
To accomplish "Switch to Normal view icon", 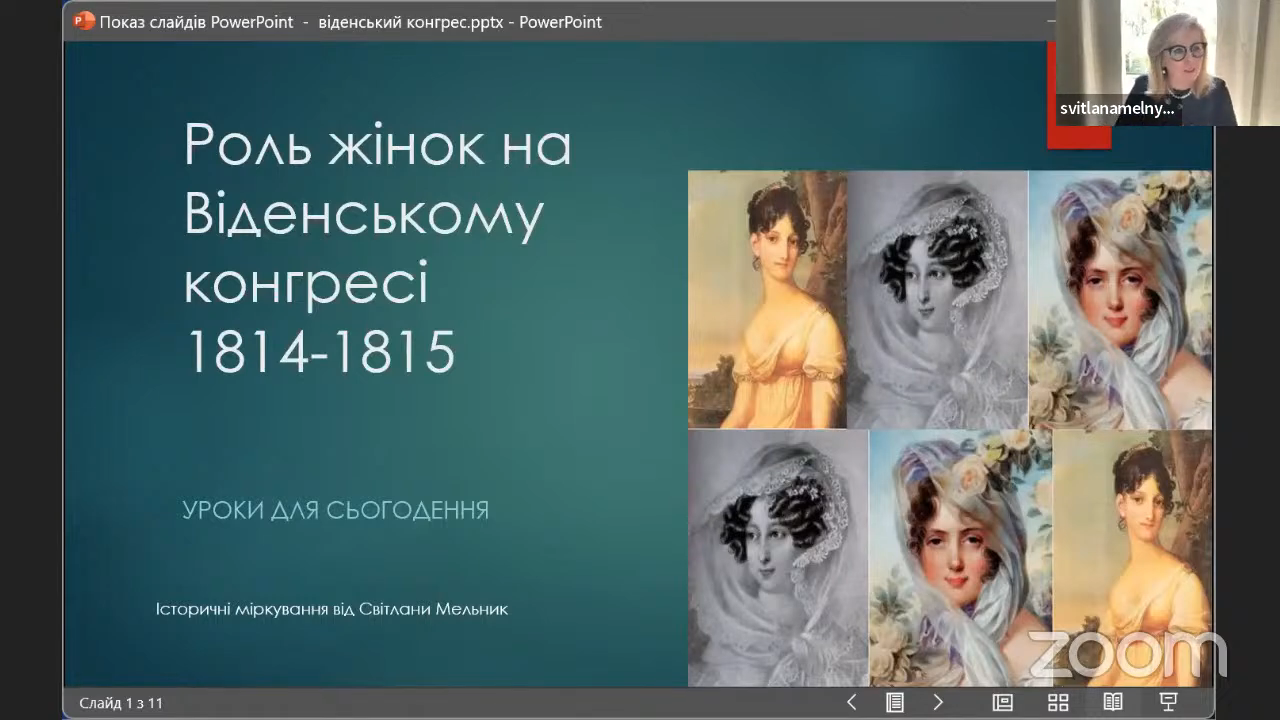I will coord(1002,702).
